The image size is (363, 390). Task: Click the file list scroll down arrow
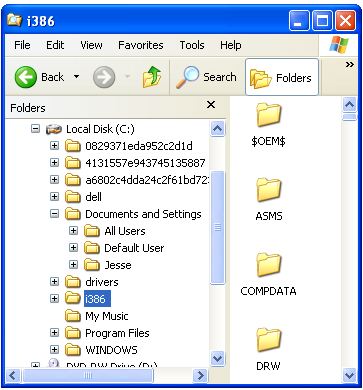(349, 376)
